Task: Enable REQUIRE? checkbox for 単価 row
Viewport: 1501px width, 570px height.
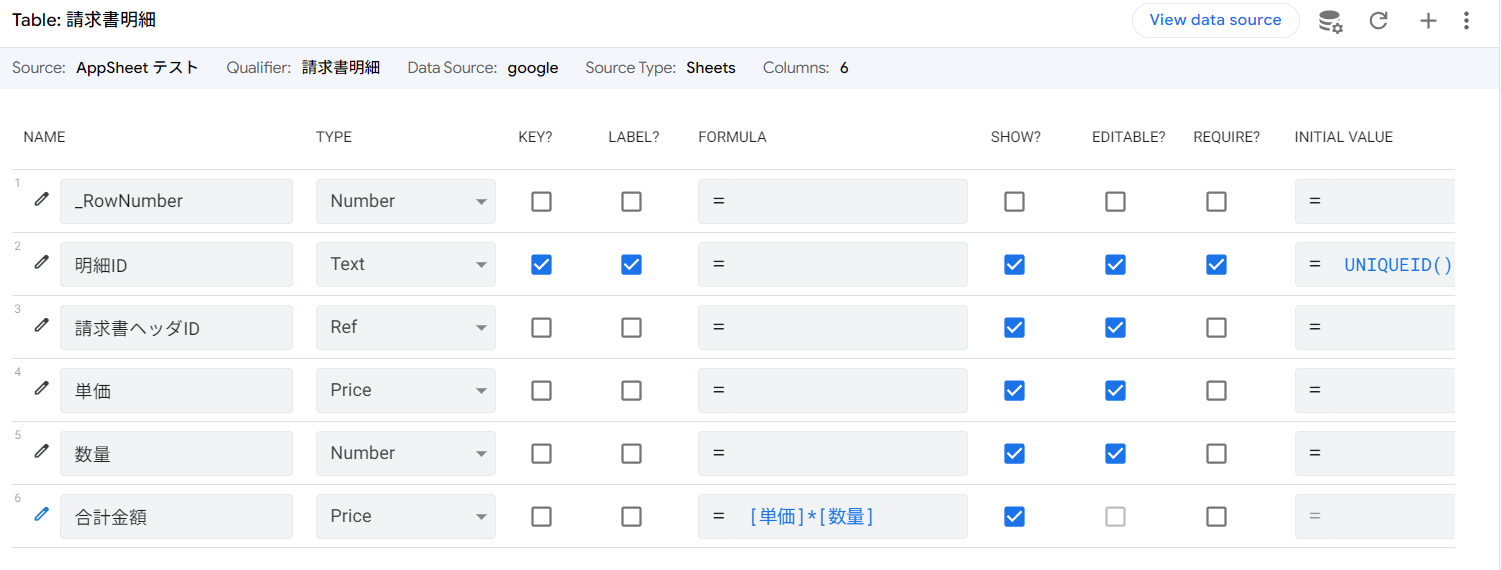Action: click(x=1216, y=391)
